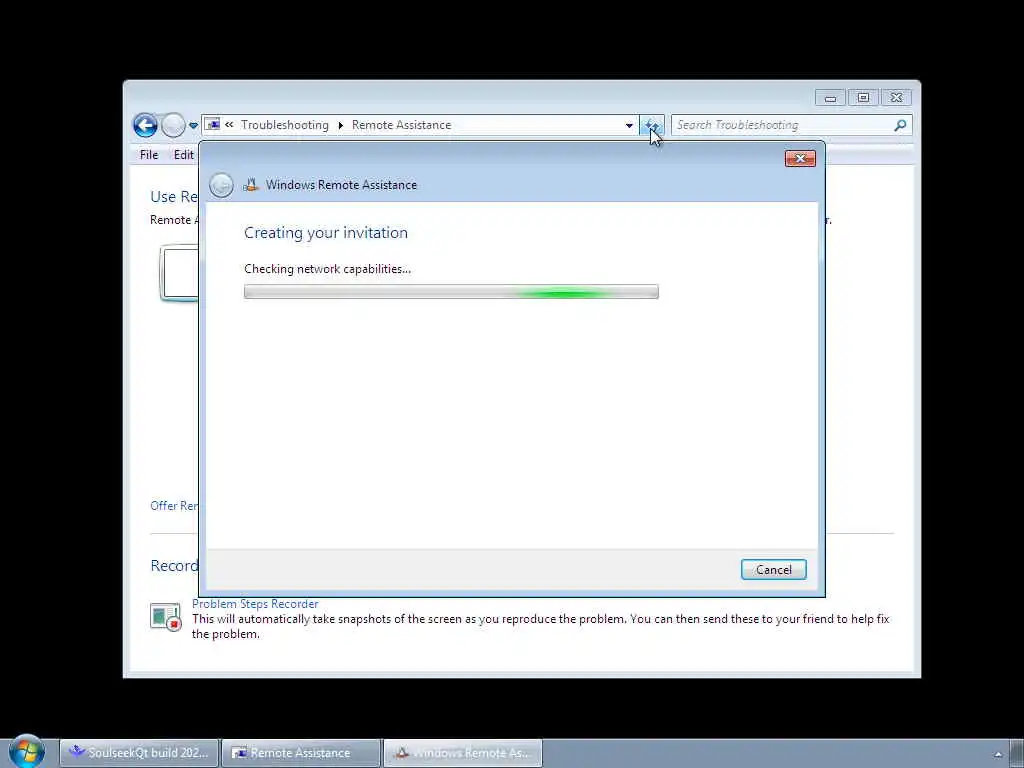1024x768 pixels.
Task: Open the Problem Steps Recorder link
Action: click(255, 604)
